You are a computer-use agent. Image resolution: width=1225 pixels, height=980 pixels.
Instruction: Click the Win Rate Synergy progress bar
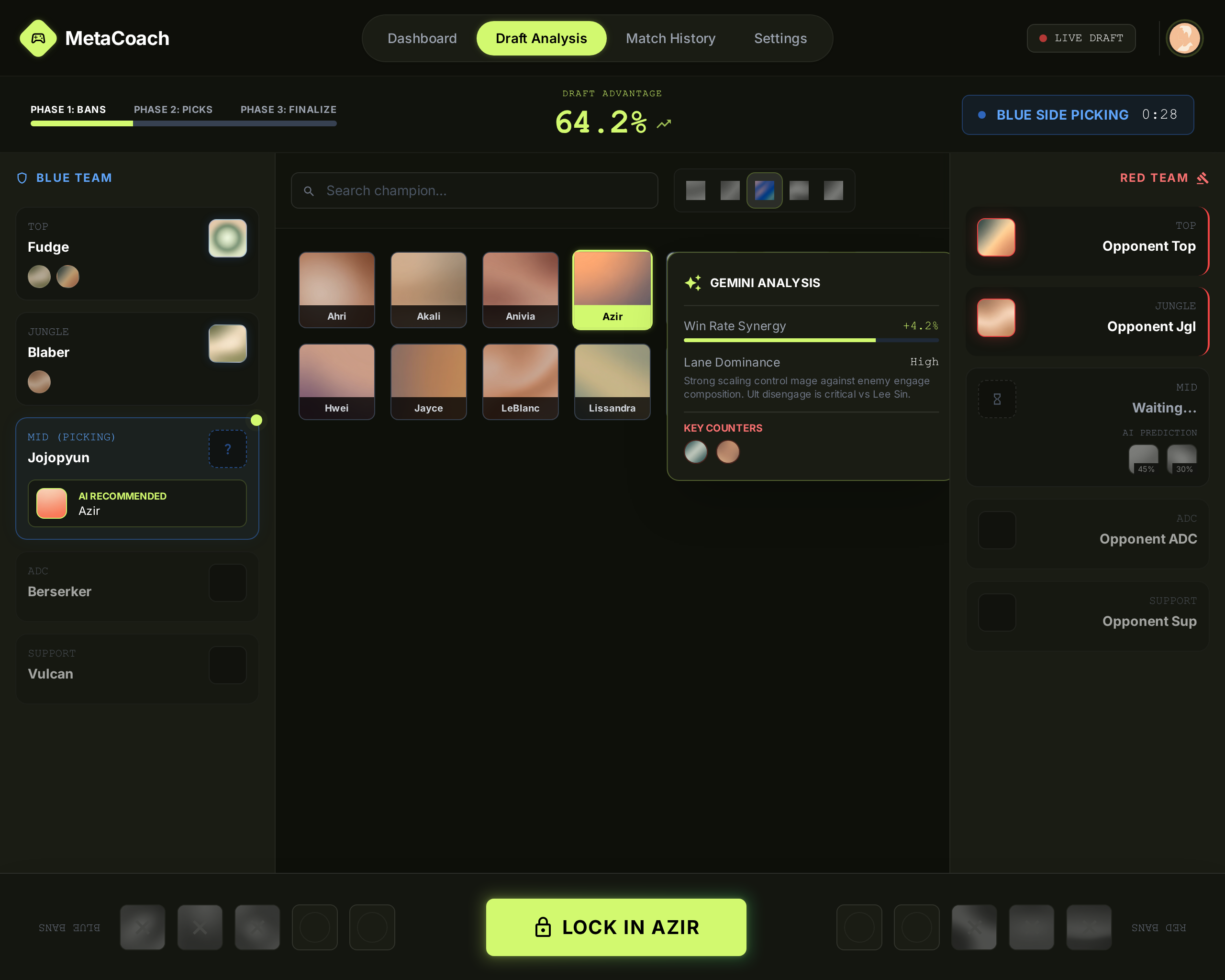point(811,340)
